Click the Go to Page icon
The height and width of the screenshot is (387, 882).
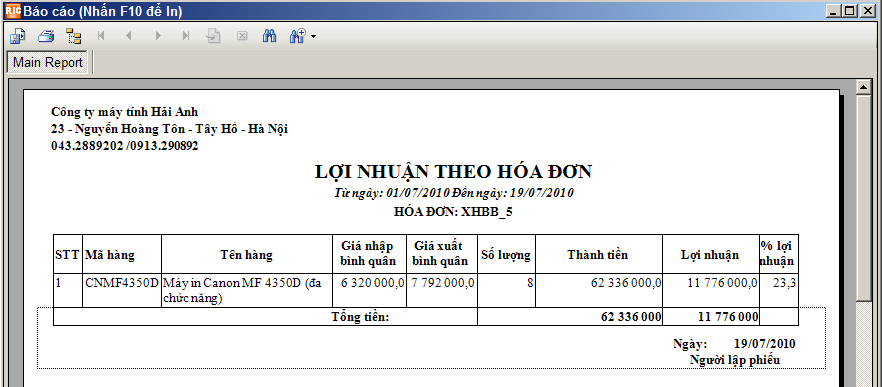coord(213,36)
